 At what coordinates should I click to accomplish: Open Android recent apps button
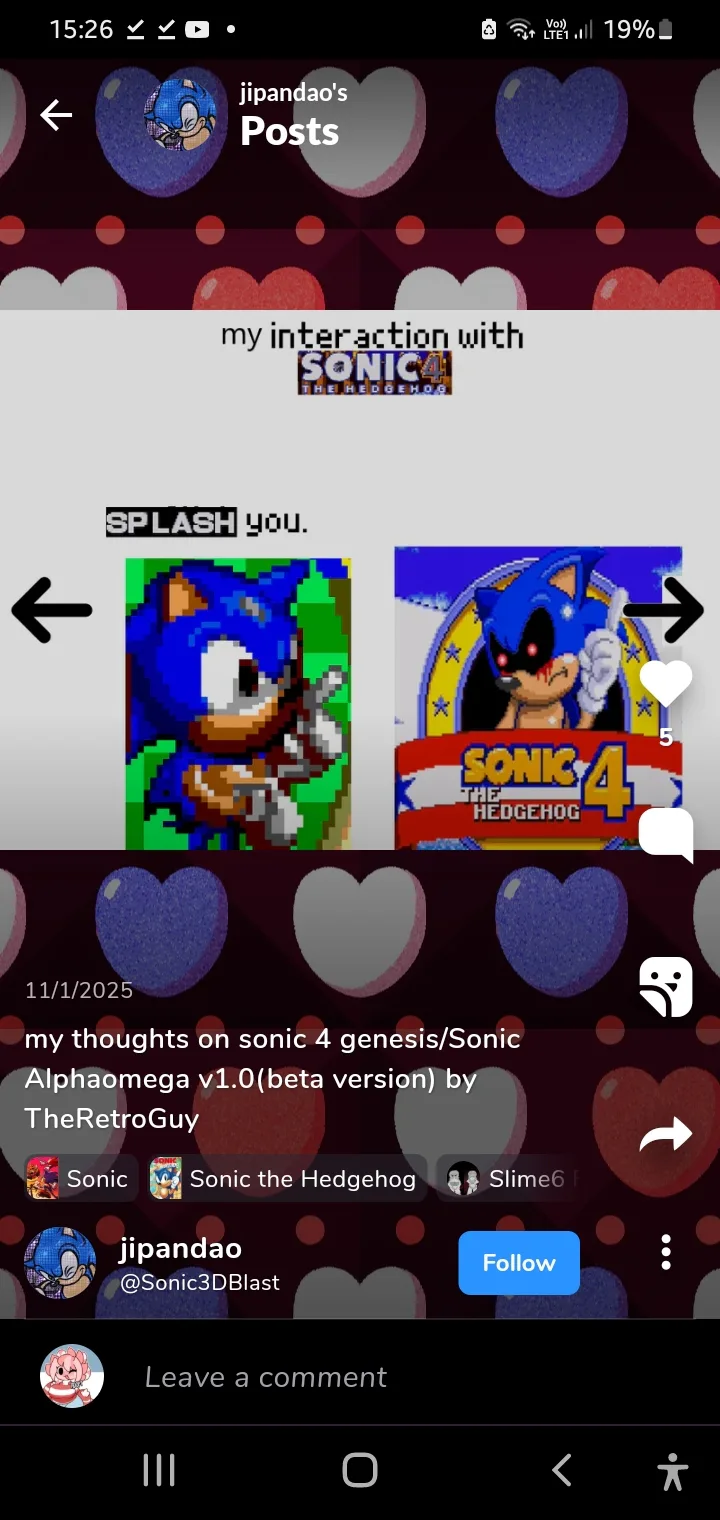click(x=159, y=1470)
